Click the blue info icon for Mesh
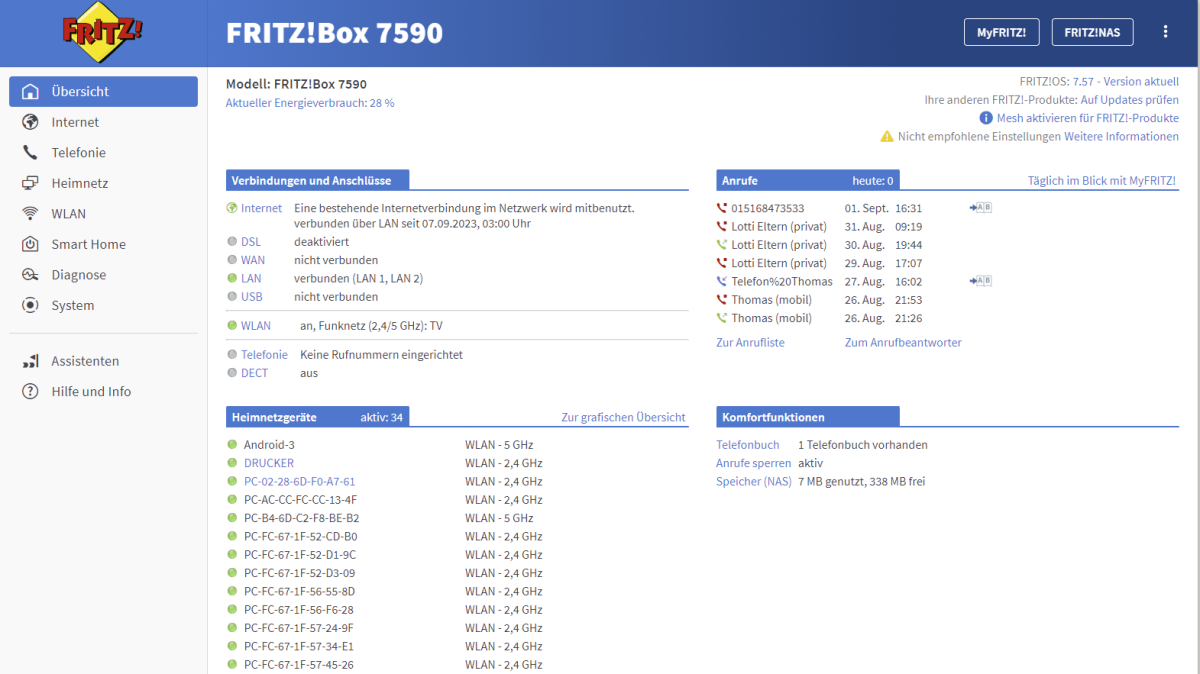 point(986,118)
